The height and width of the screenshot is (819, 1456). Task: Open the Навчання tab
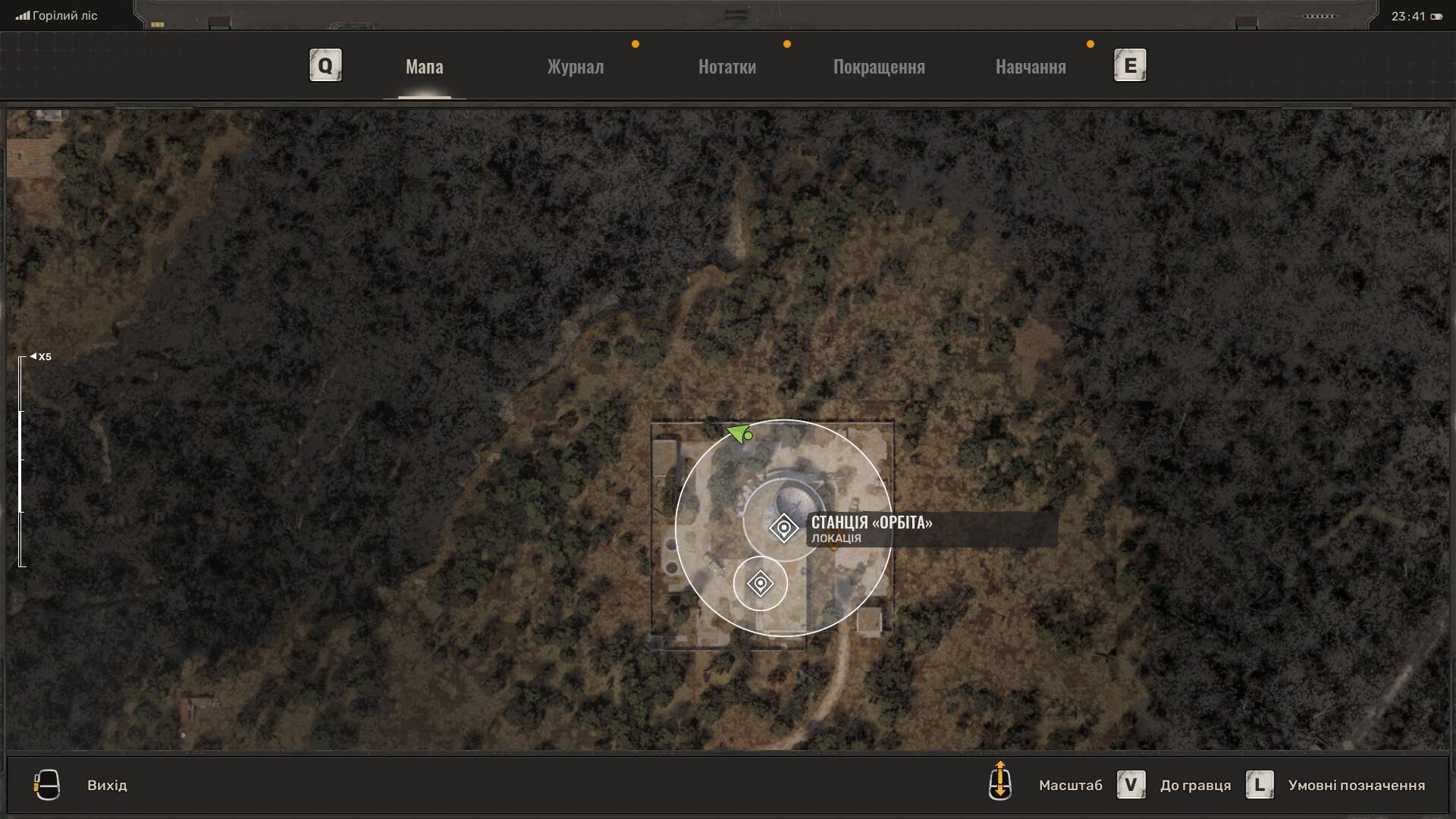(x=1031, y=67)
